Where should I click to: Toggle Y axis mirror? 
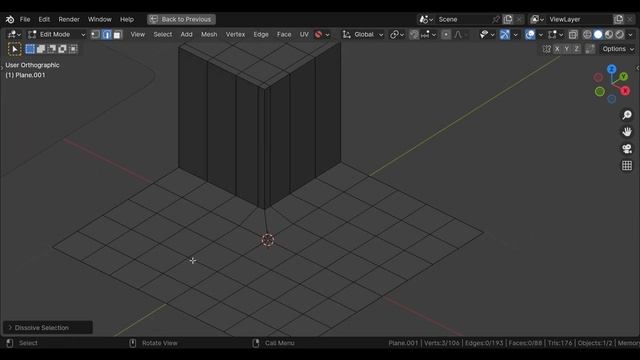pos(567,49)
